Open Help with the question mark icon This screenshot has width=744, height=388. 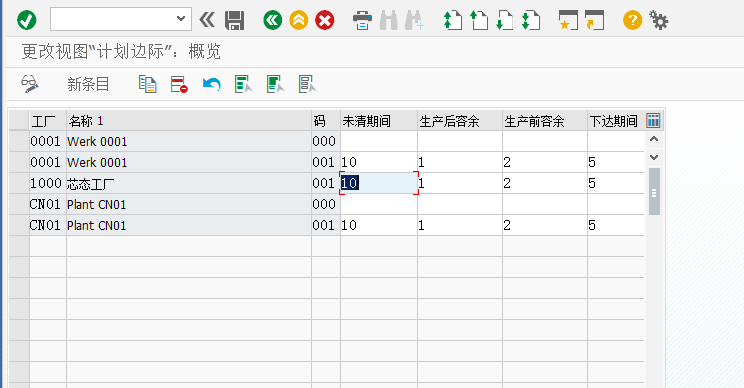pyautogui.click(x=632, y=20)
